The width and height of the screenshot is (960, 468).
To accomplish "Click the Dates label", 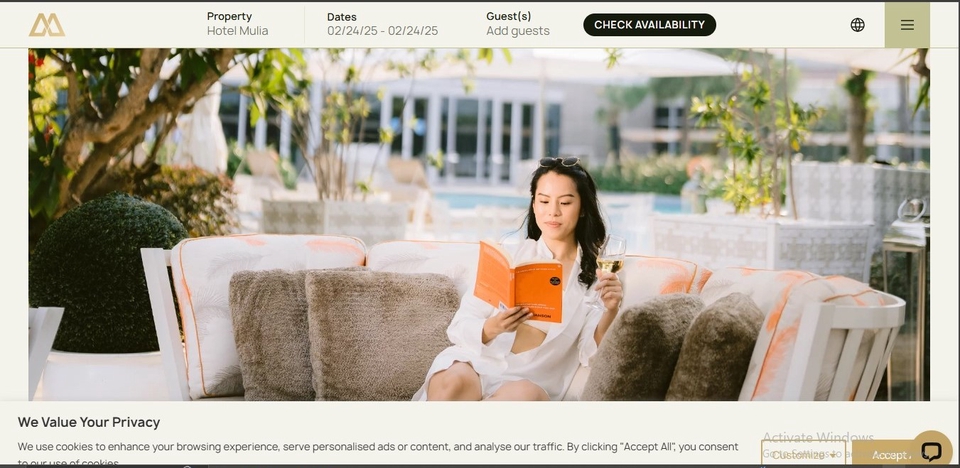I will (x=342, y=17).
